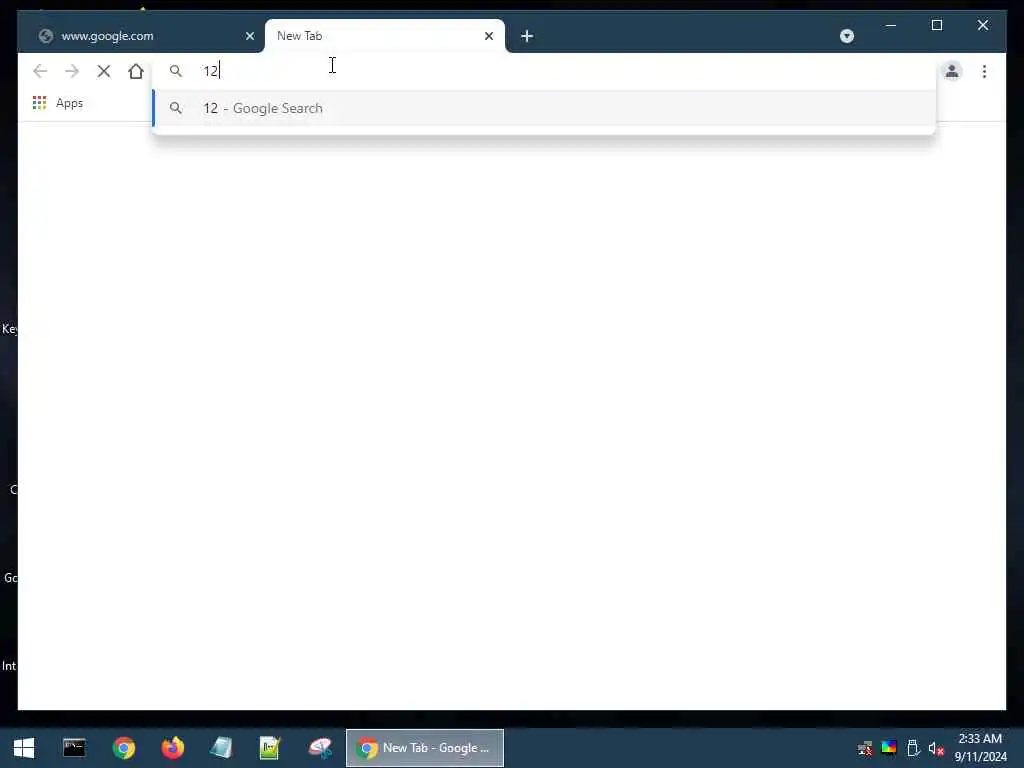The image size is (1024, 768).
Task: Click the USB device tray icon
Action: click(x=913, y=748)
